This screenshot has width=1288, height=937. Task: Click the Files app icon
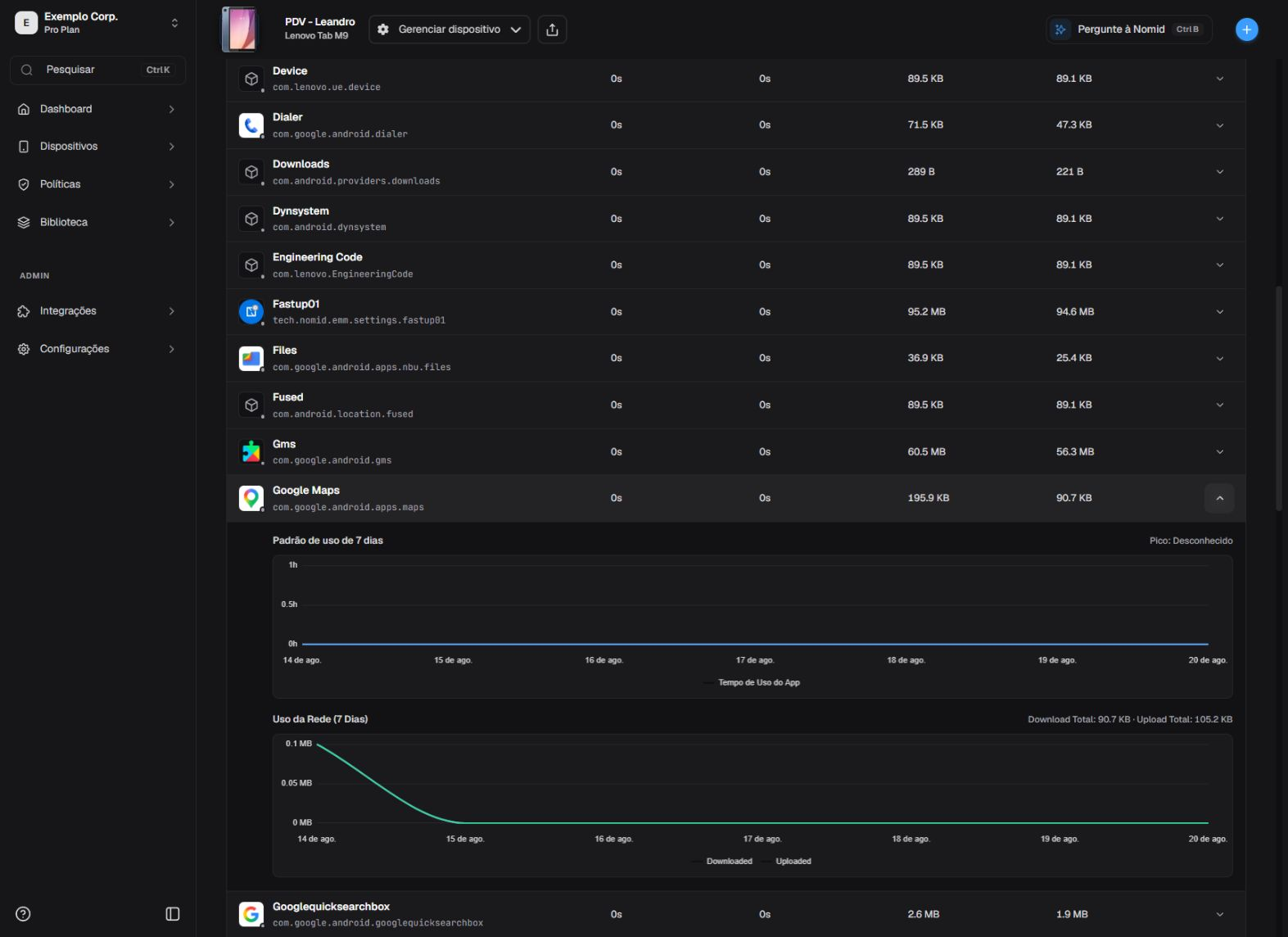coord(251,359)
